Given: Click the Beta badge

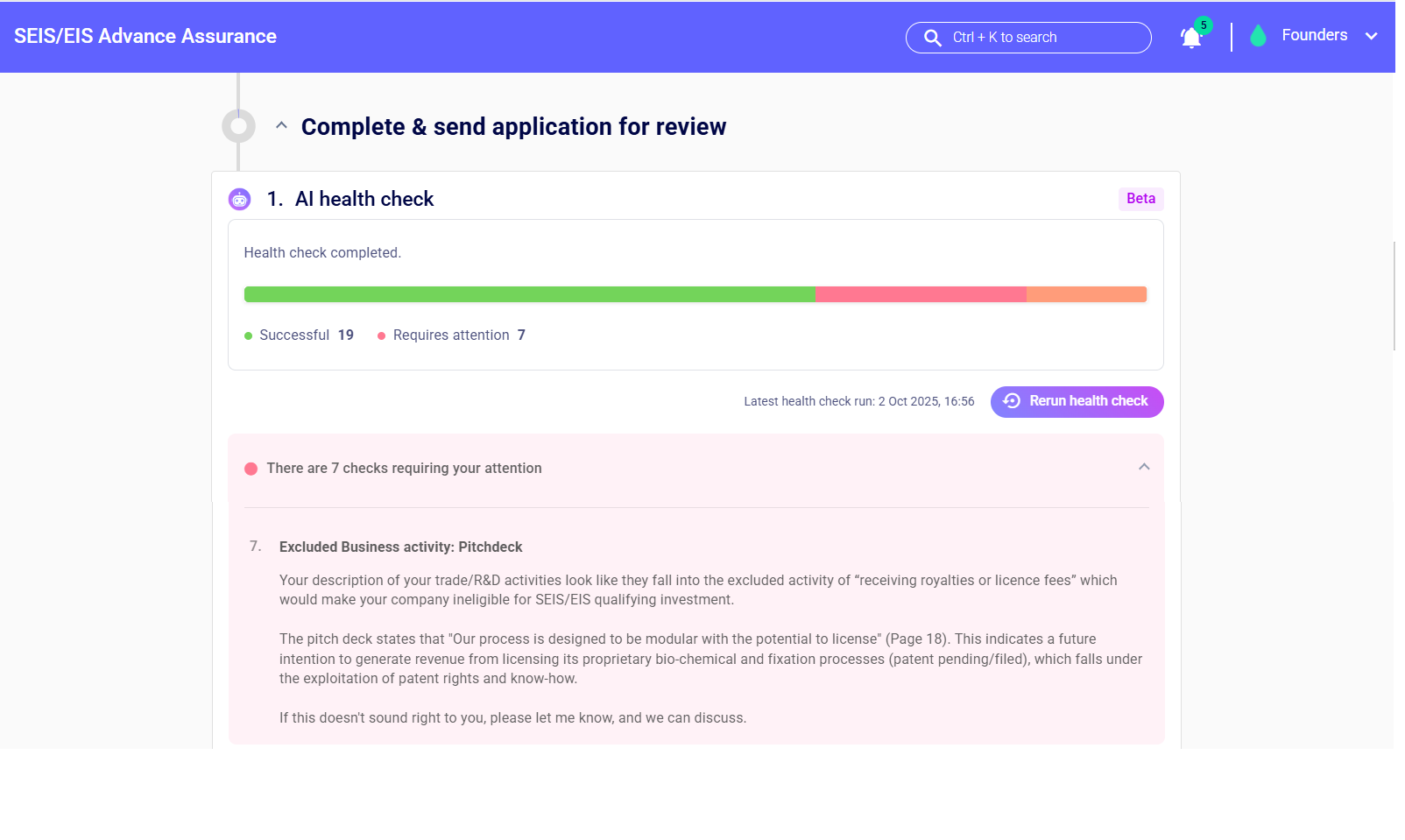Looking at the screenshot, I should [1140, 199].
